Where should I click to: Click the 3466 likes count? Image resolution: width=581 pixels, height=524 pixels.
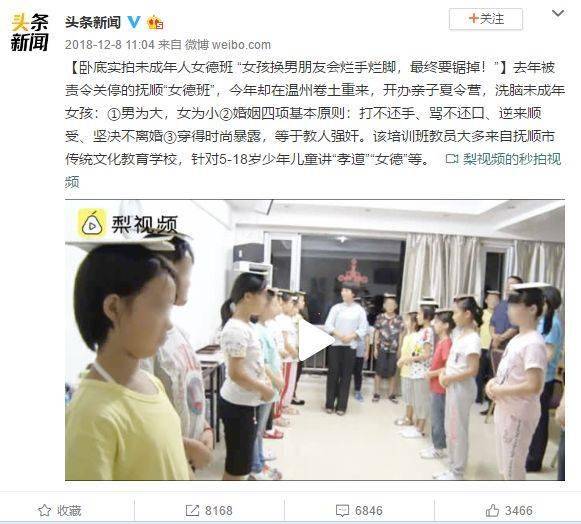[x=519, y=511]
